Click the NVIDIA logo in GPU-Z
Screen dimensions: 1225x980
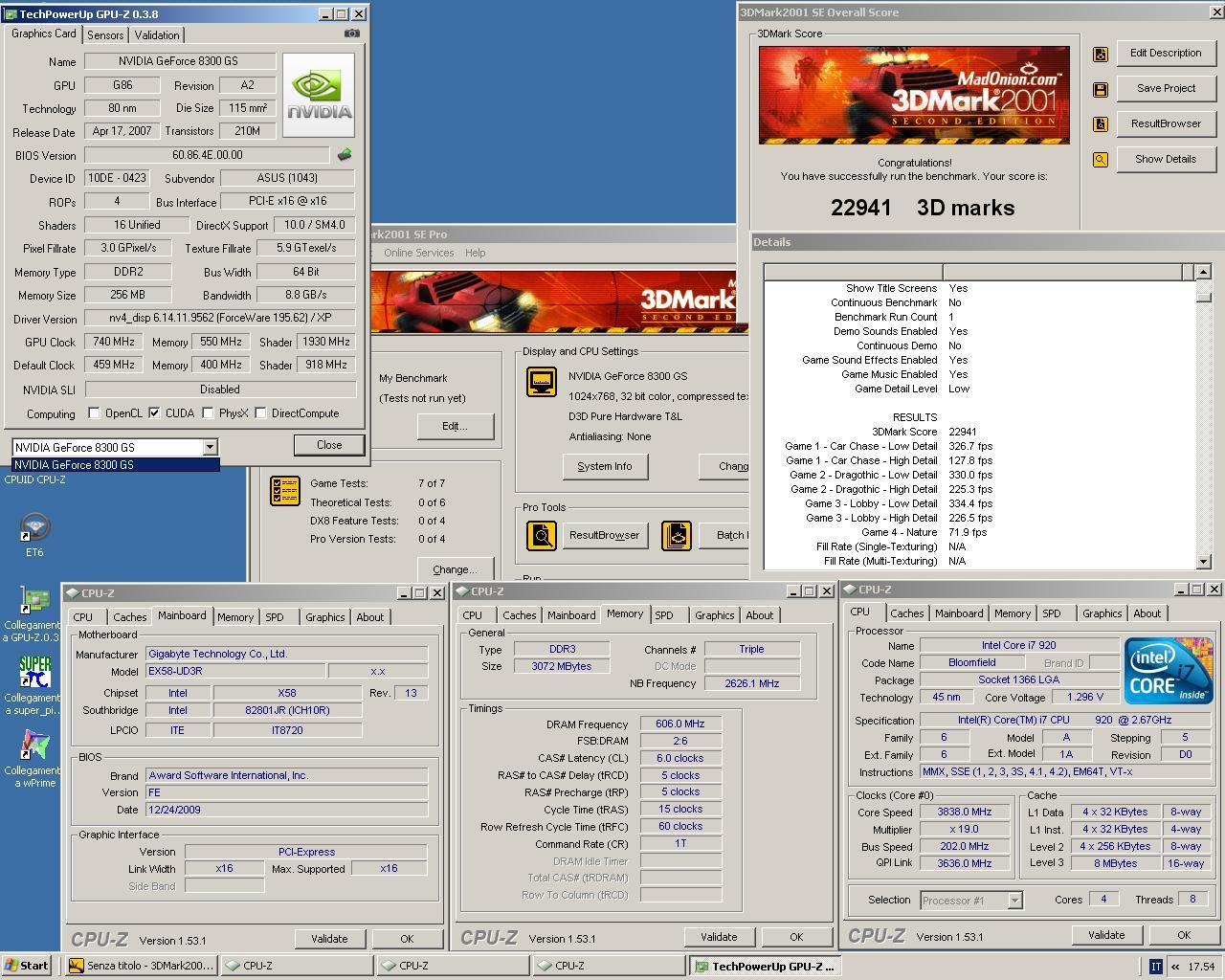tap(320, 95)
